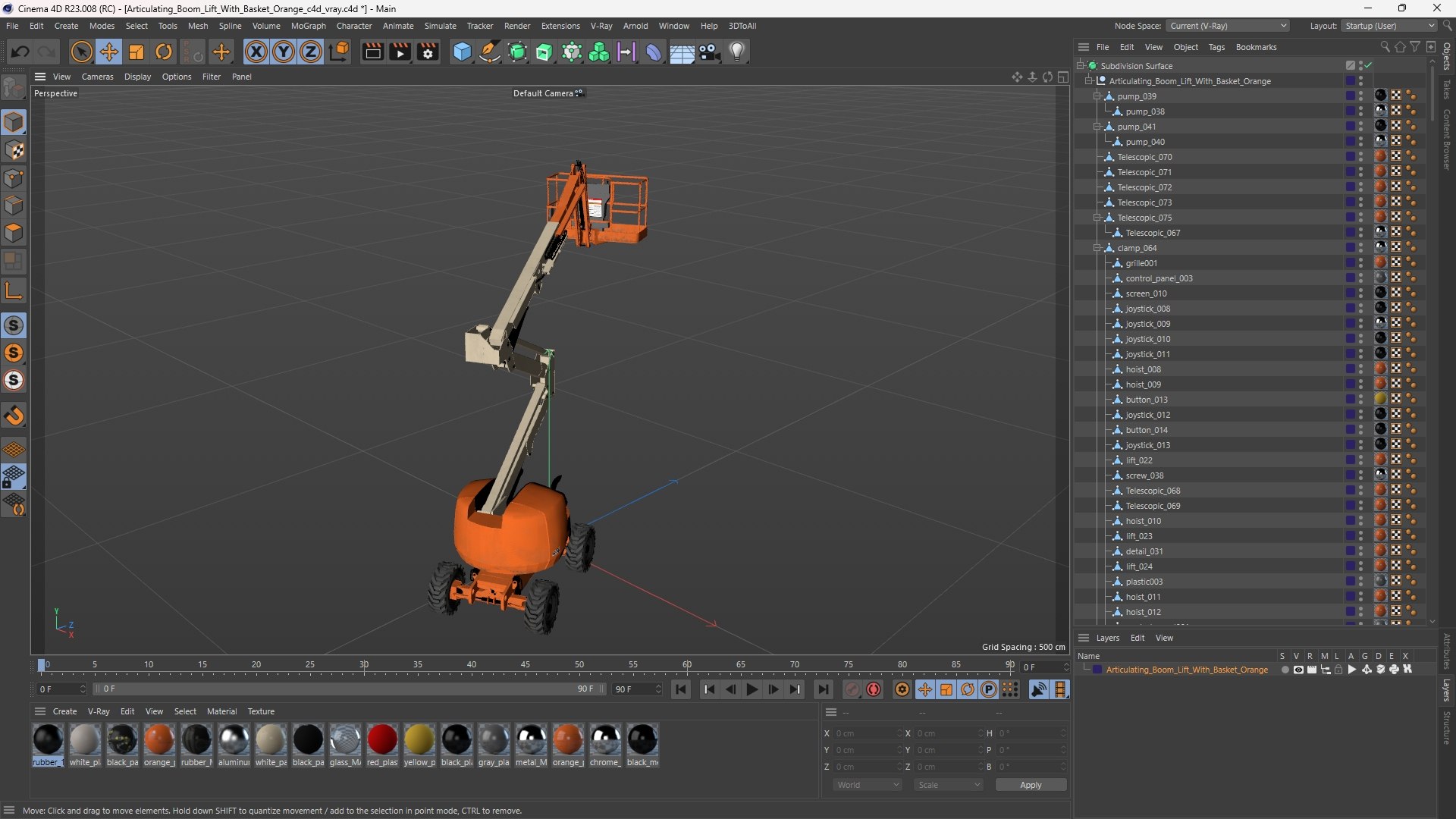Collapse the Subdivision Surface node

(x=1080, y=66)
